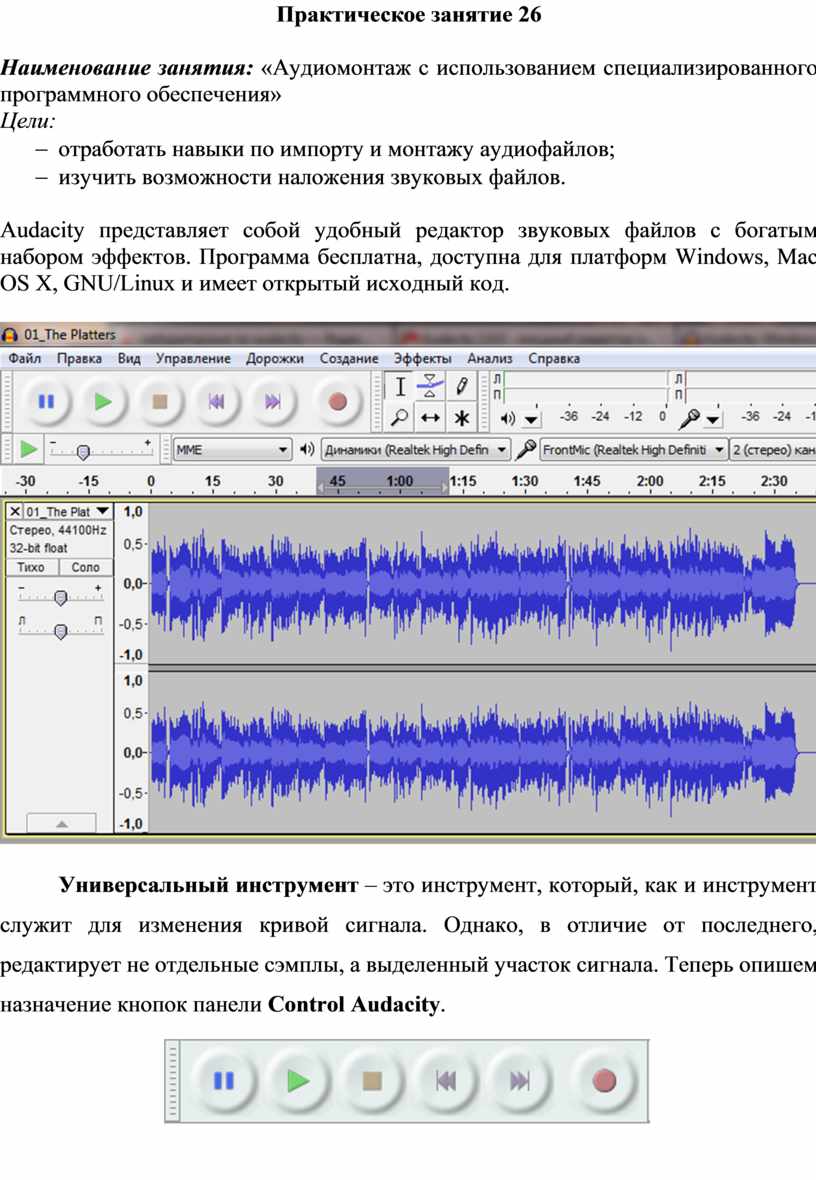Open the FrontMic input device dropdown
816x1180 pixels.
(x=633, y=449)
